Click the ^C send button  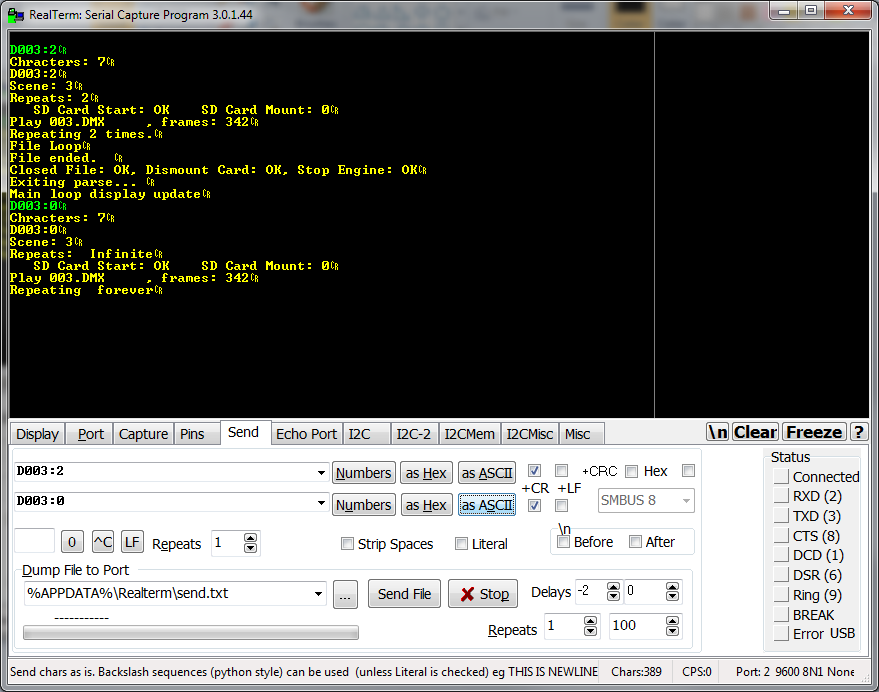103,542
